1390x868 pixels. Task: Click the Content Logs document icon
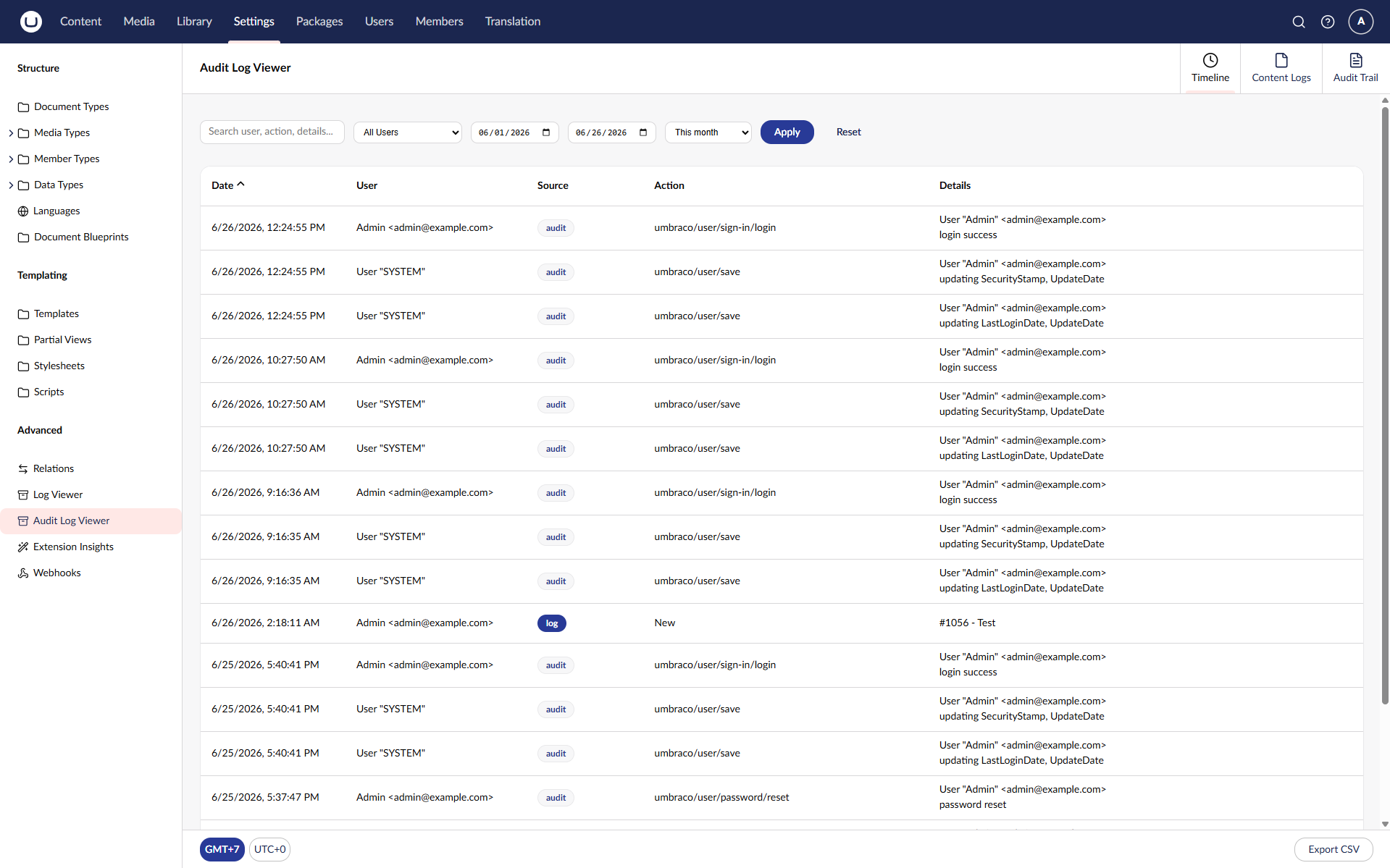click(x=1281, y=60)
